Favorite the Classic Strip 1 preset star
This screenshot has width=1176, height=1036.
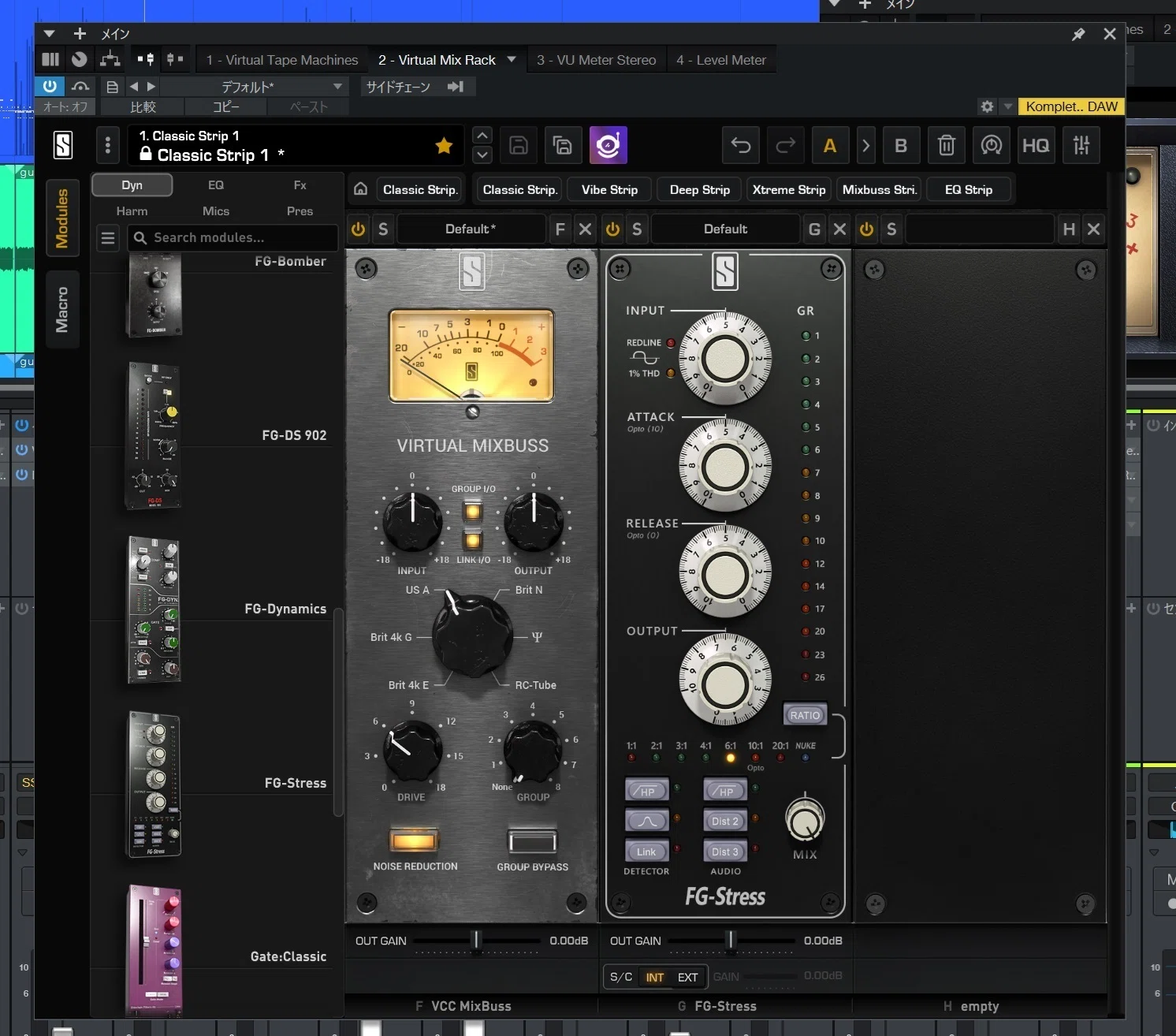pos(444,145)
